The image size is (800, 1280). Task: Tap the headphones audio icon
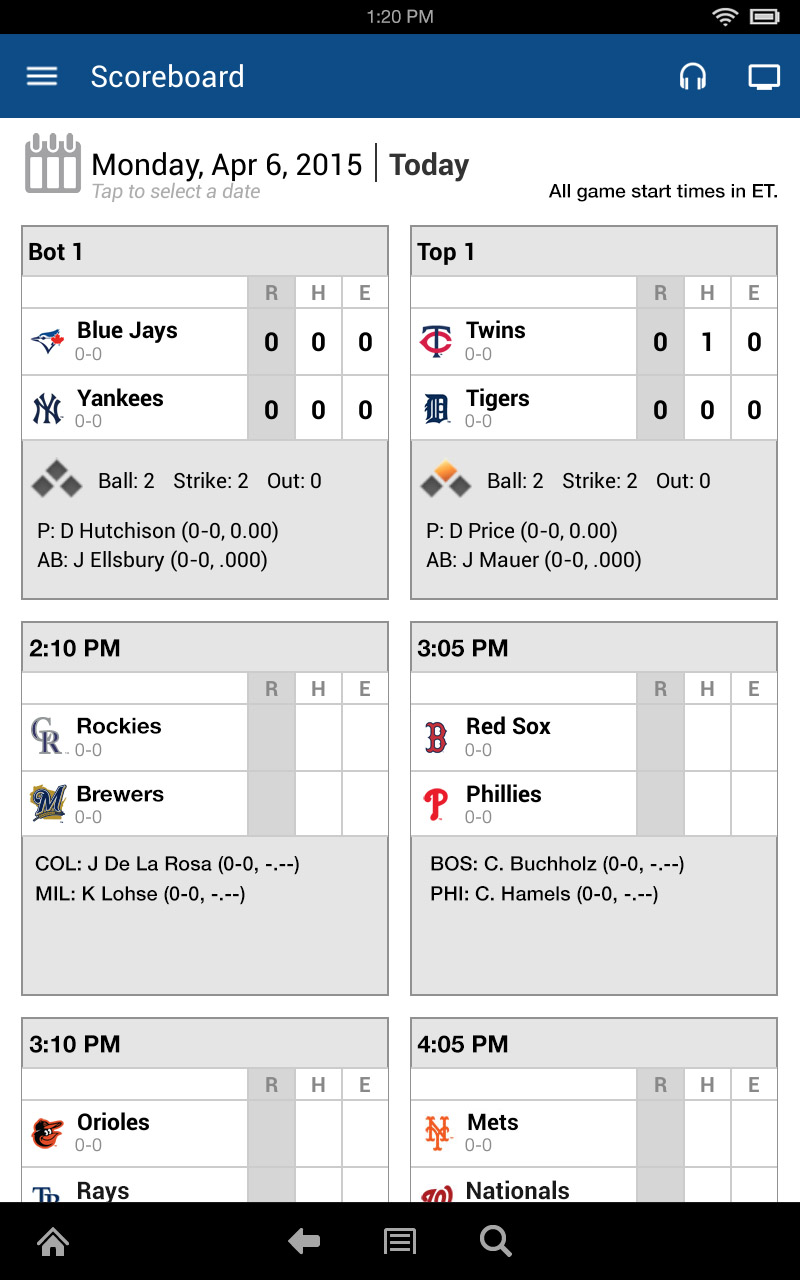click(692, 77)
